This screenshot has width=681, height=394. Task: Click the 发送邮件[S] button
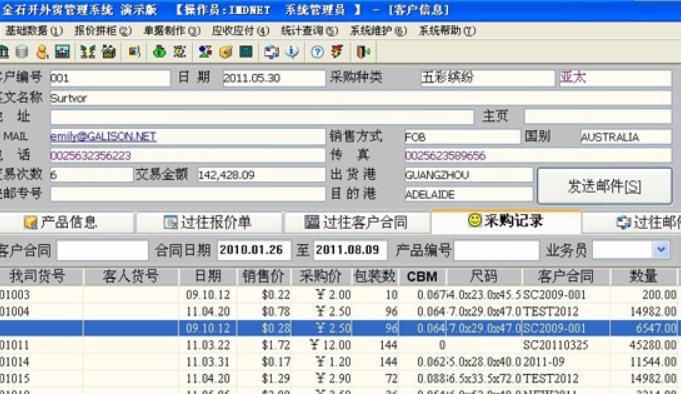(x=605, y=186)
